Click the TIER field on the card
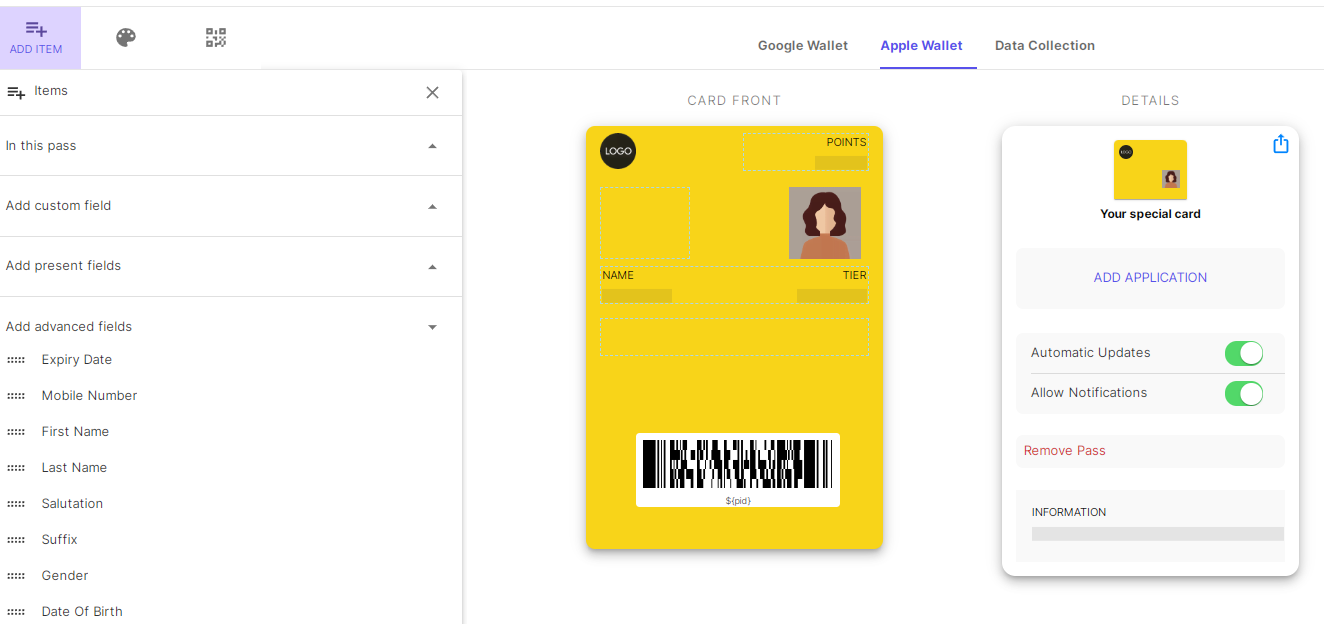The image size is (1324, 624). [x=832, y=285]
